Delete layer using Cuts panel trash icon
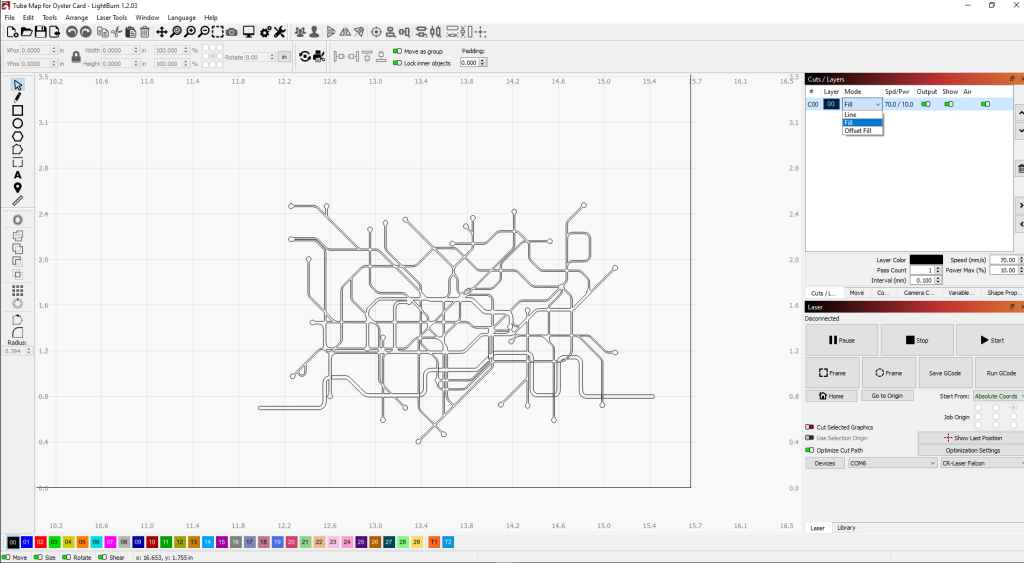This screenshot has height=563, width=1024. (x=1021, y=169)
